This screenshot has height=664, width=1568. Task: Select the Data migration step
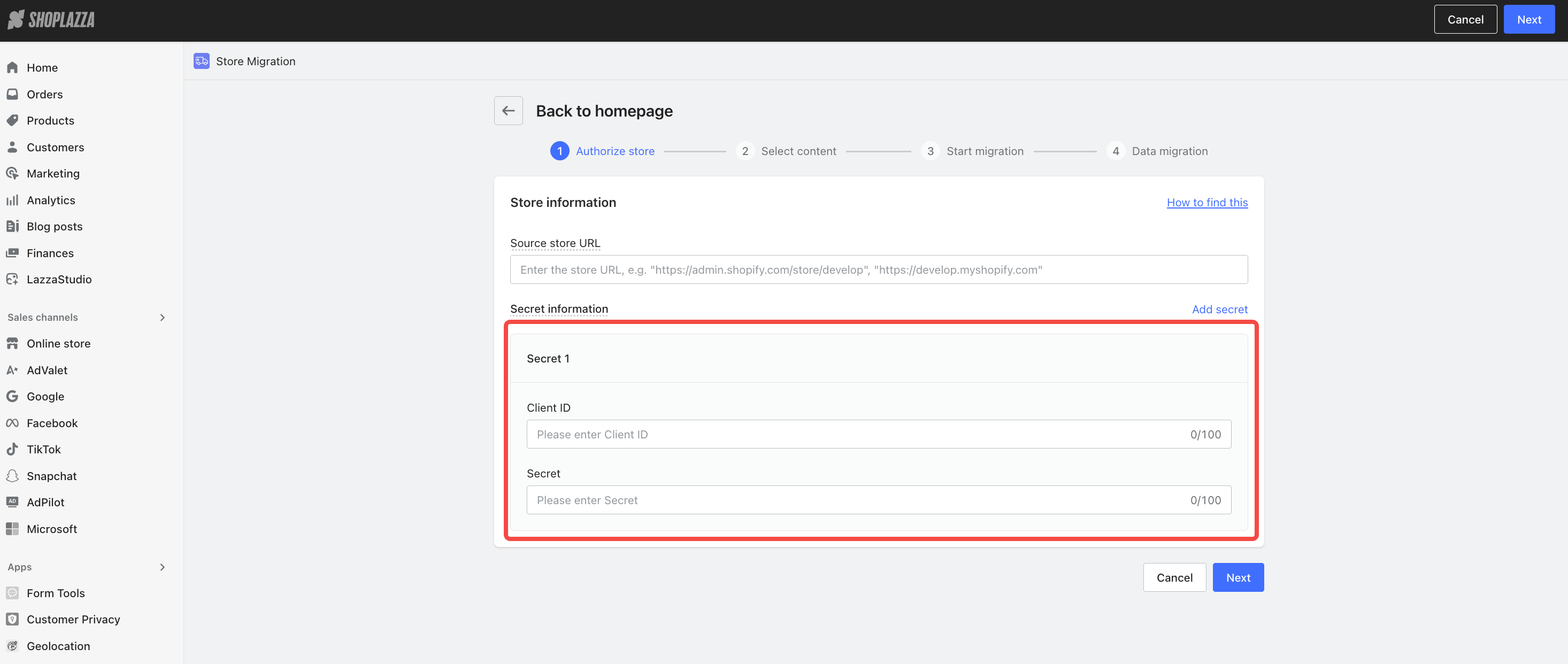[x=1157, y=151]
